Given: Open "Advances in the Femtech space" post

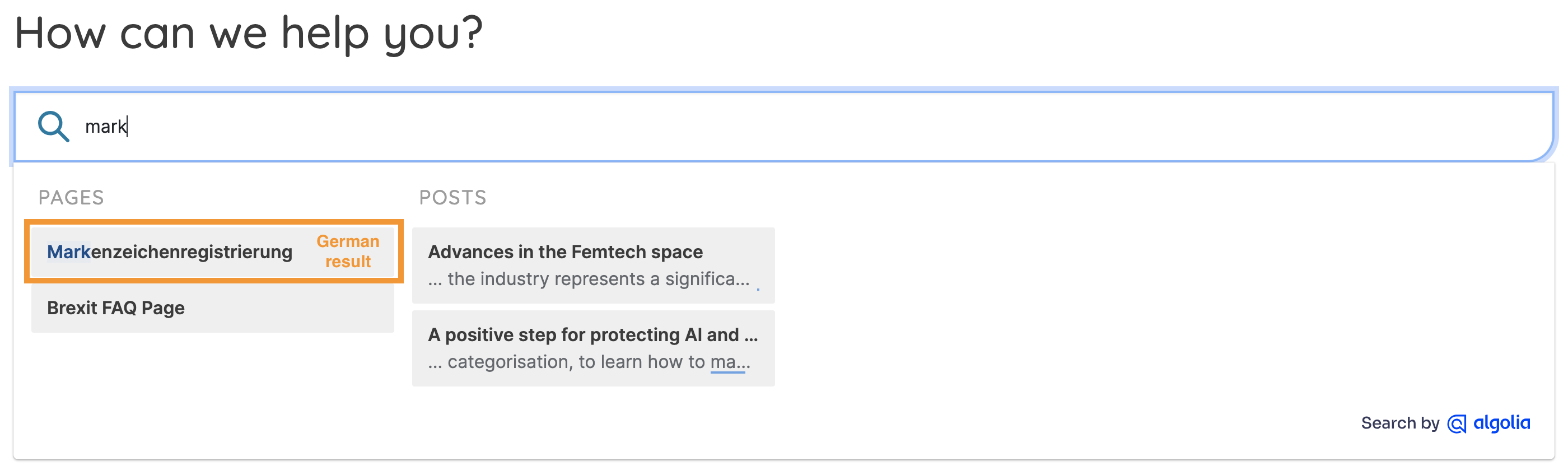Looking at the screenshot, I should point(566,252).
